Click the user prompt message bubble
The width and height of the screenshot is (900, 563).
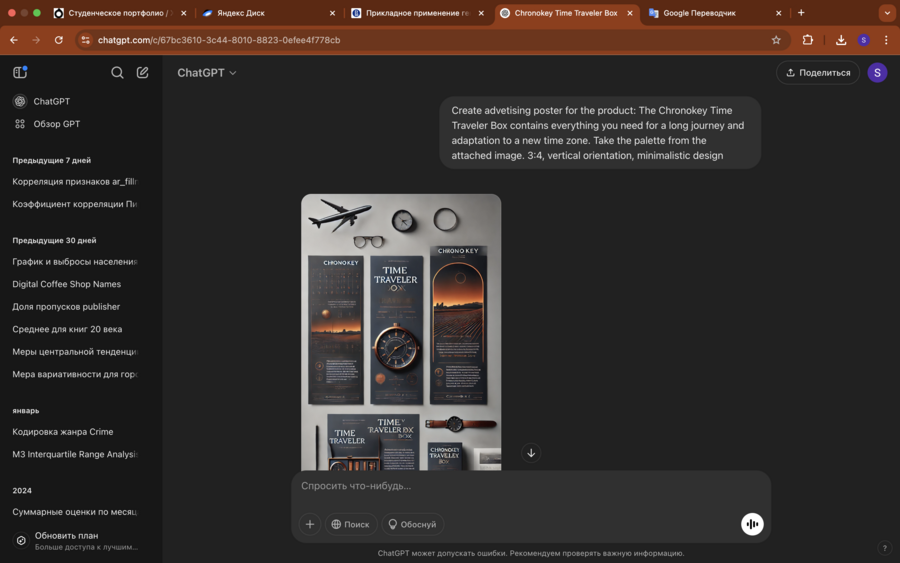(x=600, y=133)
